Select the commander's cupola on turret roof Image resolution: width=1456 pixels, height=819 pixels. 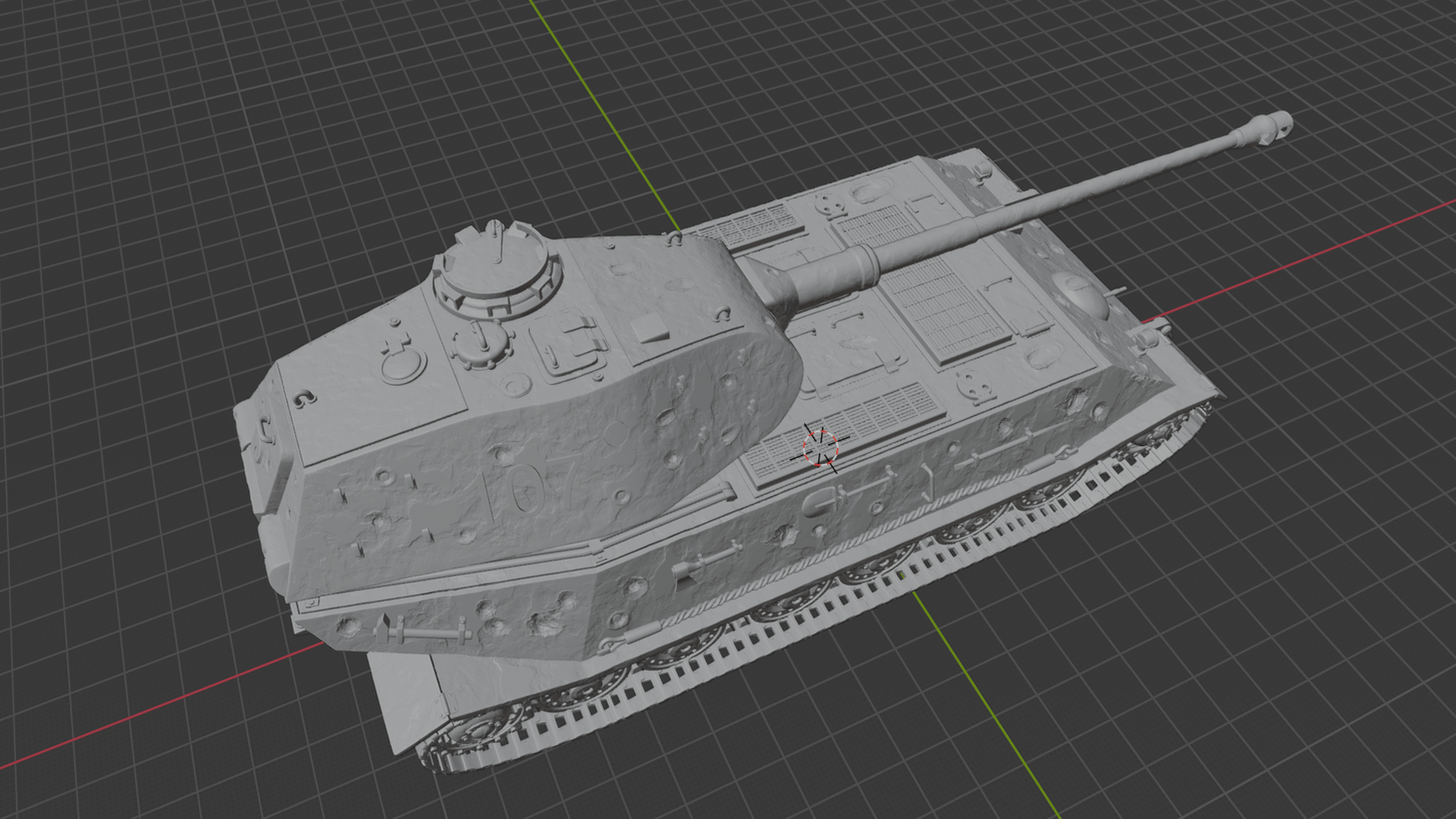[x=497, y=270]
